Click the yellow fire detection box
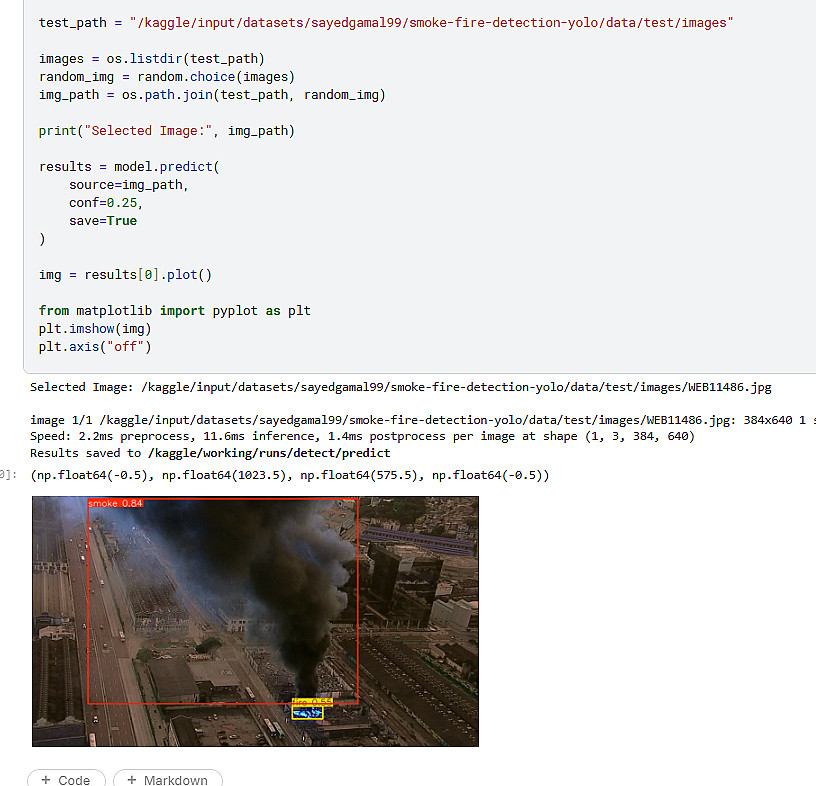Screen dimensions: 816x786 pos(308,713)
